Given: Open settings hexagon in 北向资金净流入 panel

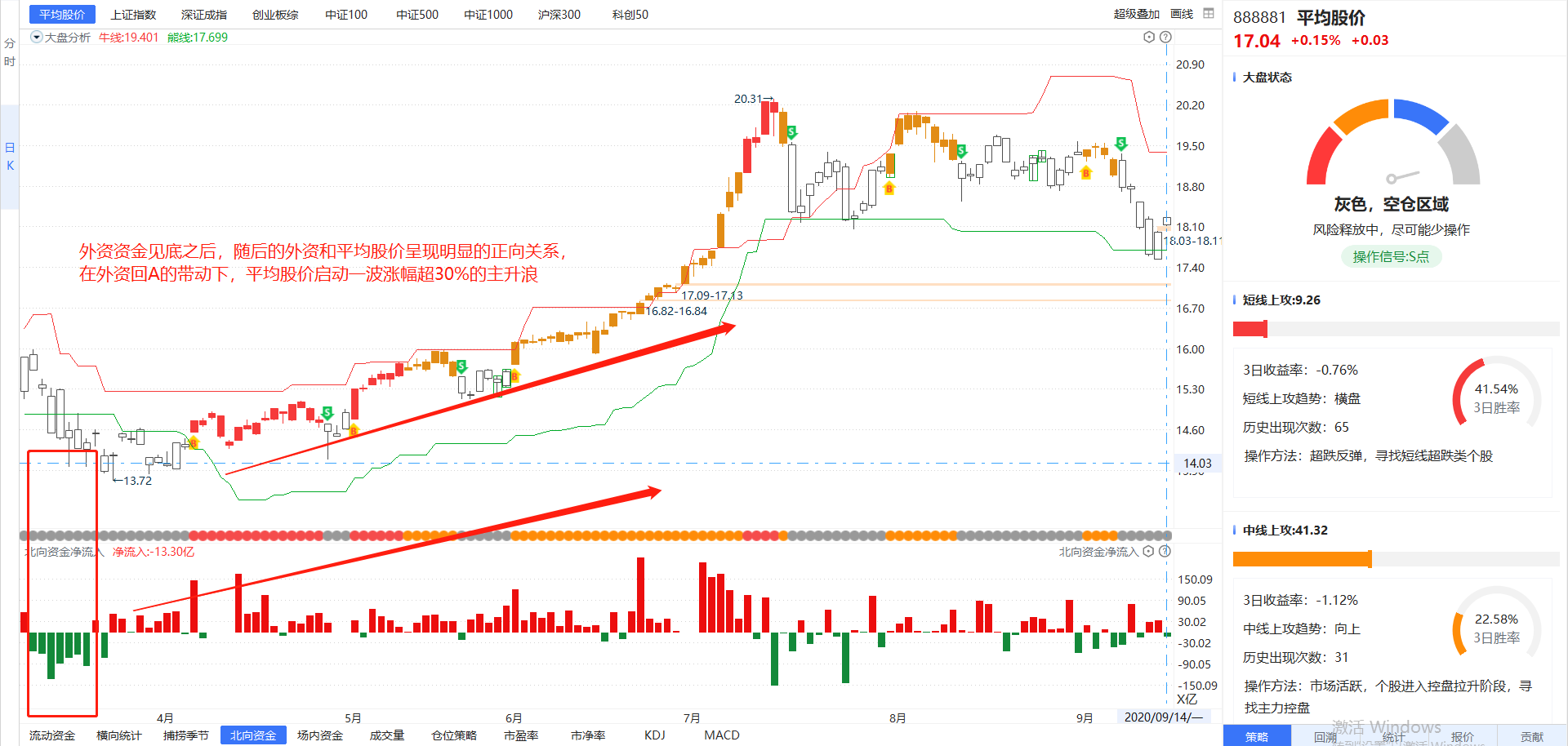Looking at the screenshot, I should [x=1148, y=551].
